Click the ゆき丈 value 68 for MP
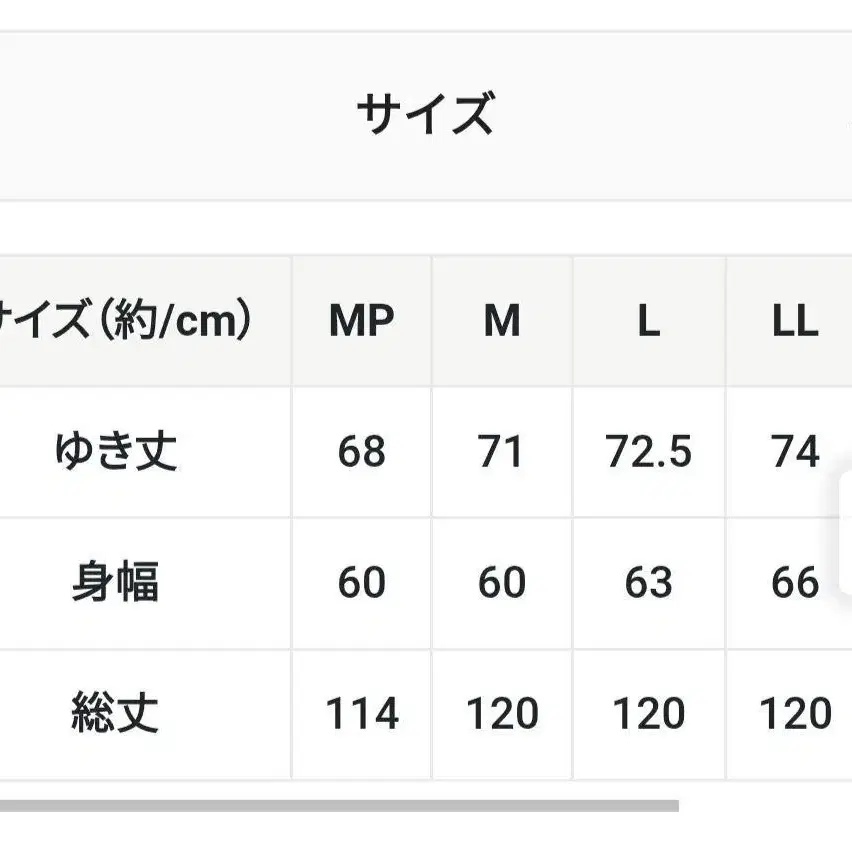852x852 pixels. coord(362,452)
